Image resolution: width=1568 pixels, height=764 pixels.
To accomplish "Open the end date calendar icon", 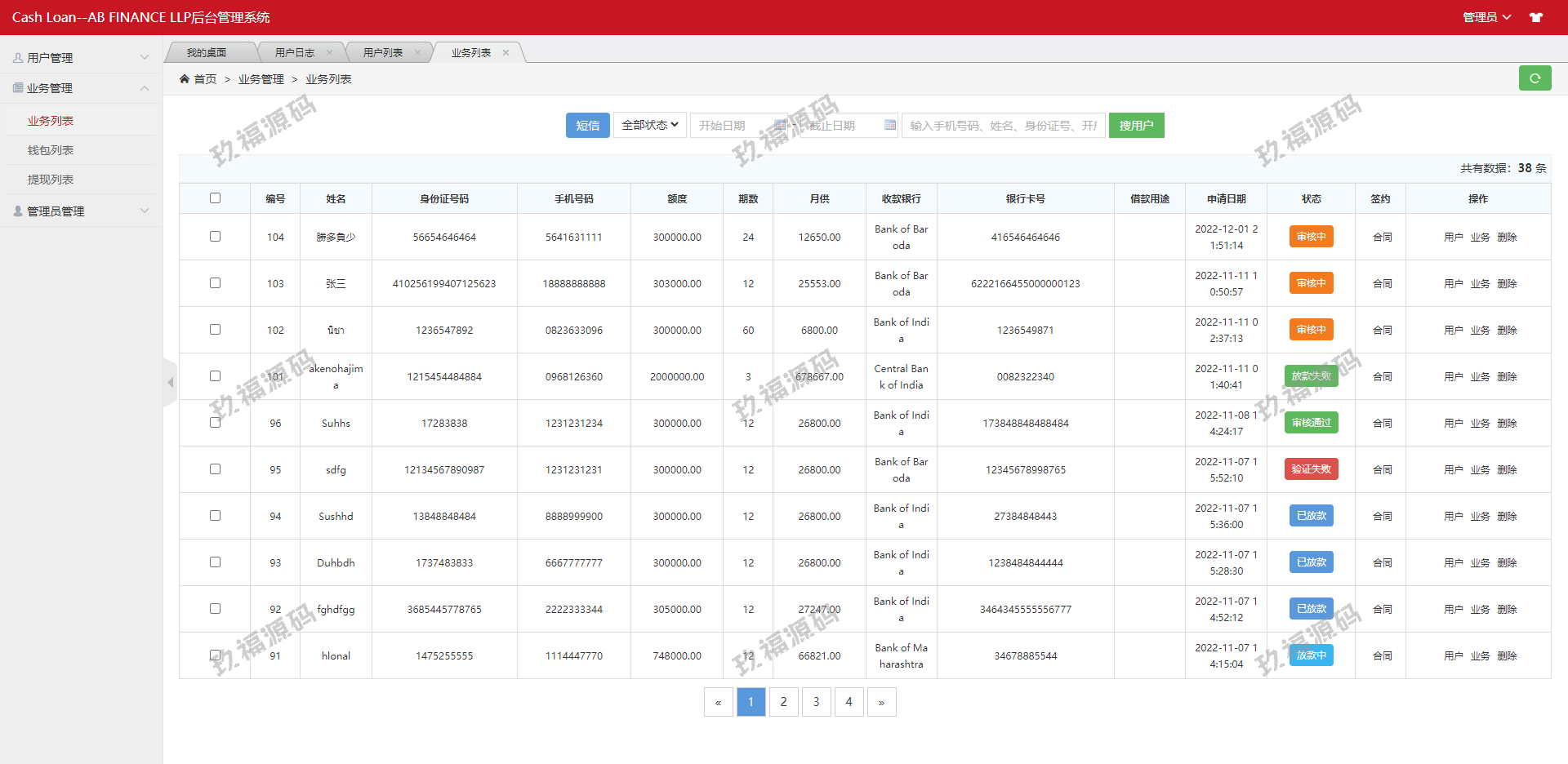I will pos(889,126).
